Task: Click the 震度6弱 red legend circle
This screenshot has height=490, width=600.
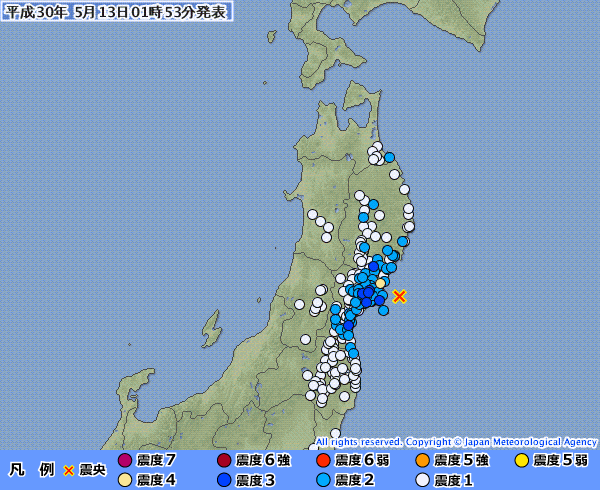Action: point(323,460)
